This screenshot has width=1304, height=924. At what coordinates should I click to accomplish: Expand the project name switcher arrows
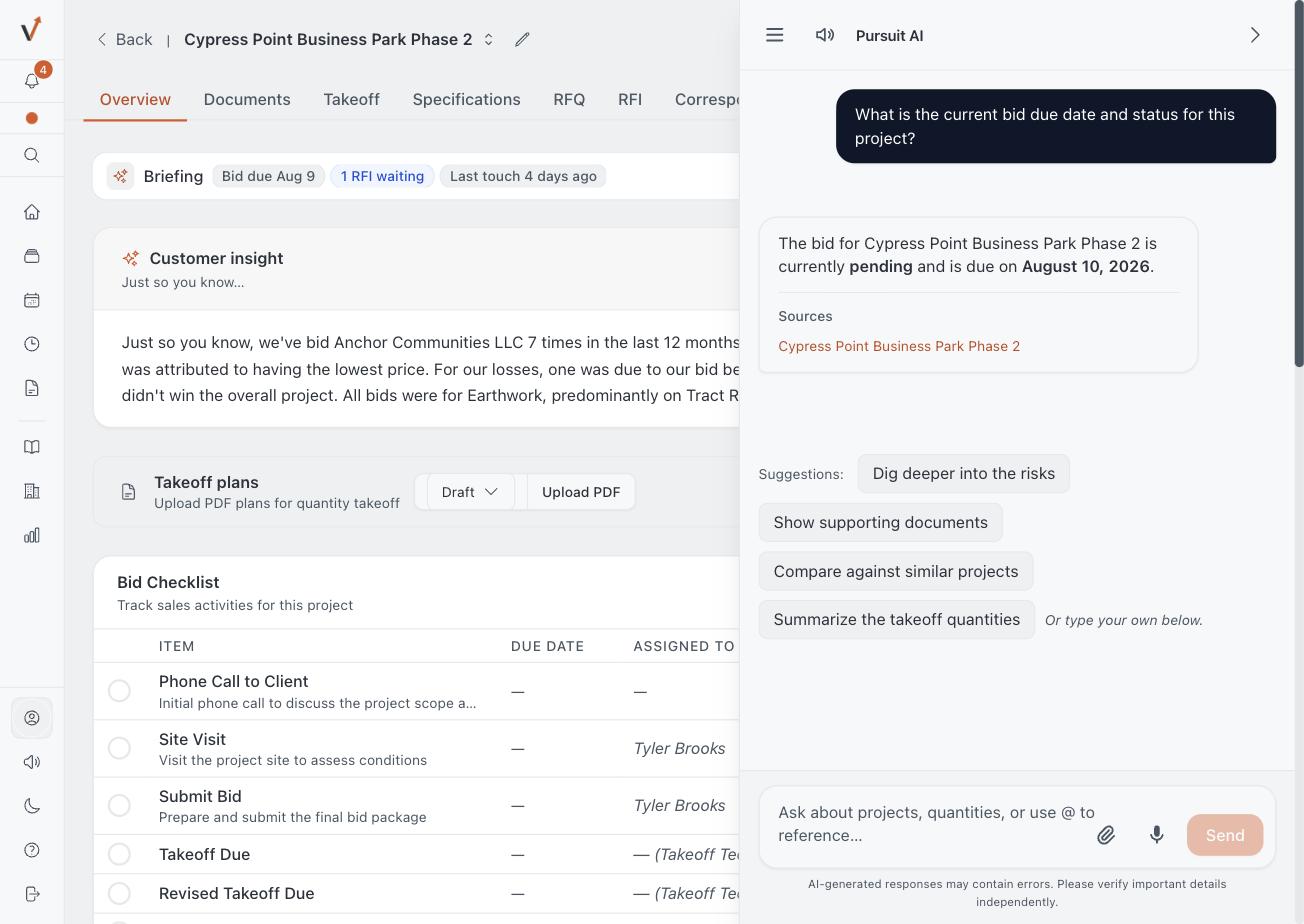point(489,40)
